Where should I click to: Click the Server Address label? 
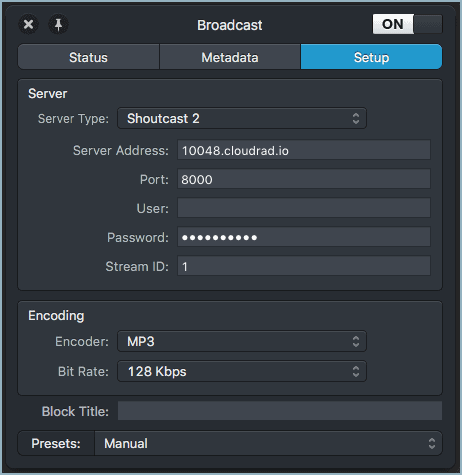pyautogui.click(x=121, y=151)
